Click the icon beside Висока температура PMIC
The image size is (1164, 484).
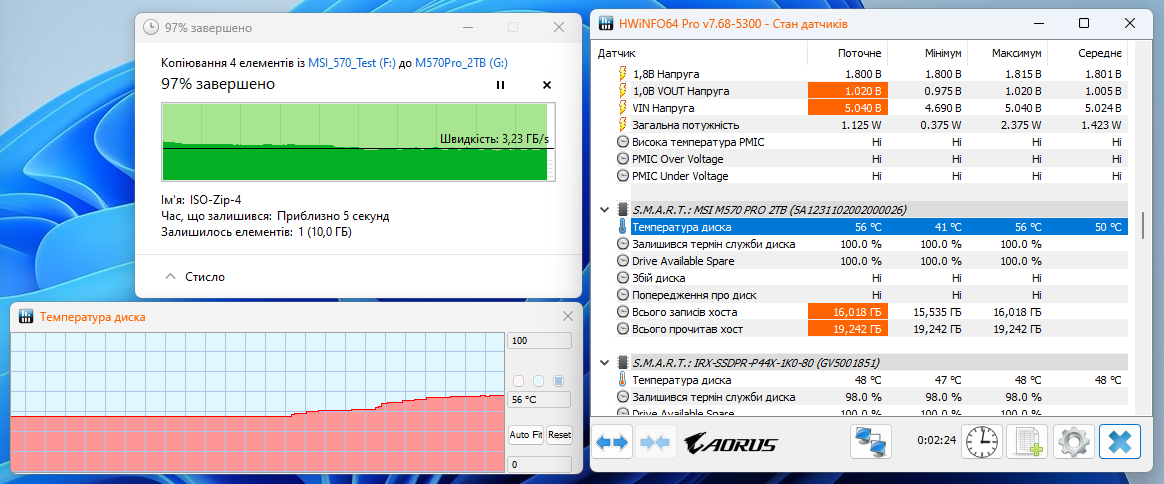623,142
